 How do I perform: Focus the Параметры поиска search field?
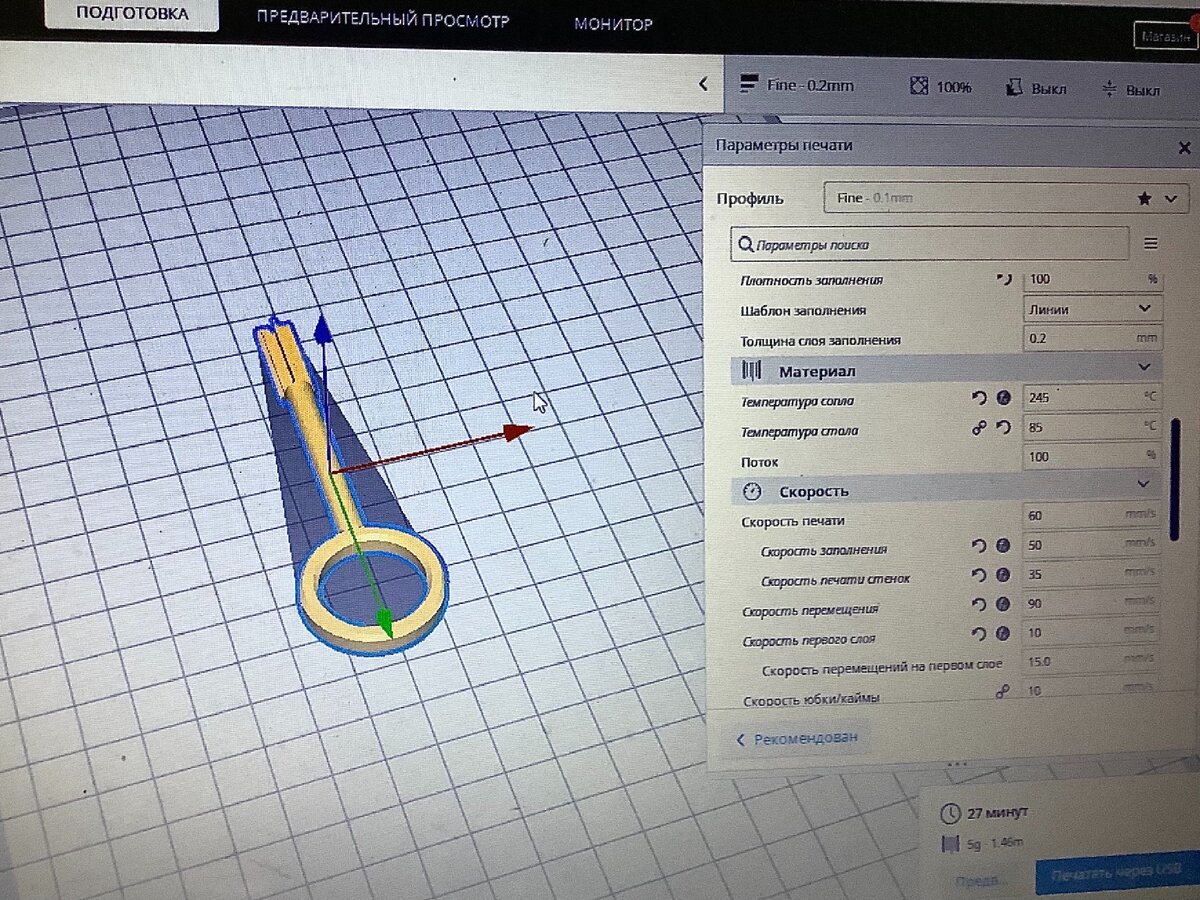(x=930, y=244)
